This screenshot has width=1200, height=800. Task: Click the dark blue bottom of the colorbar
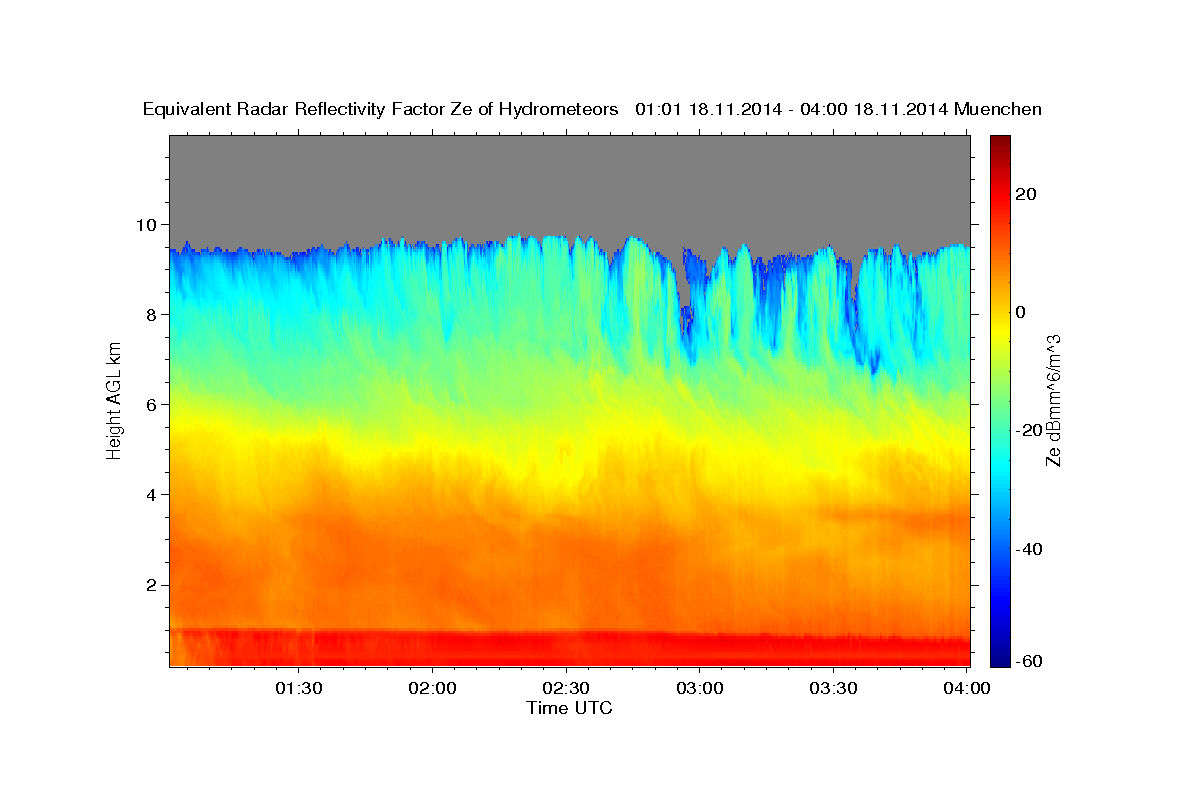(1000, 655)
